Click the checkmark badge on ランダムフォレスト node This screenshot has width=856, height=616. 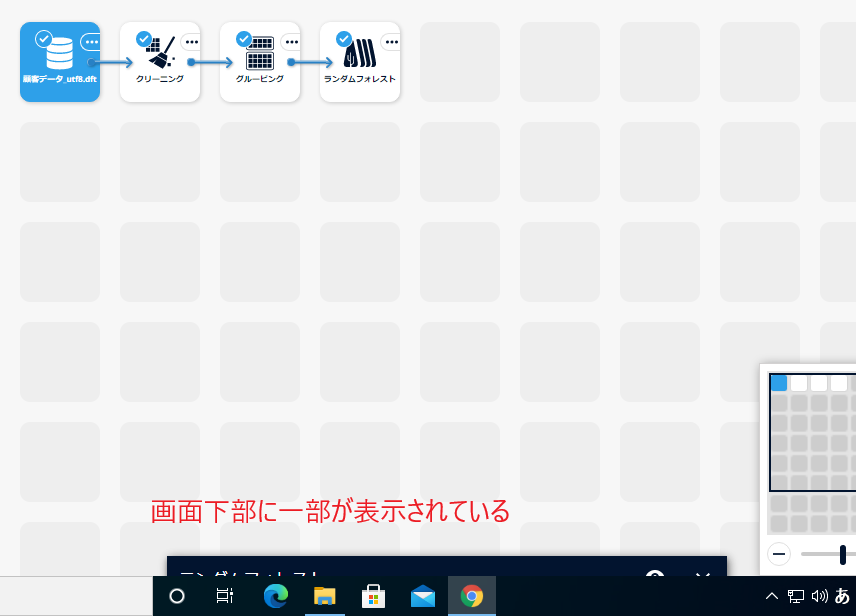(343, 39)
